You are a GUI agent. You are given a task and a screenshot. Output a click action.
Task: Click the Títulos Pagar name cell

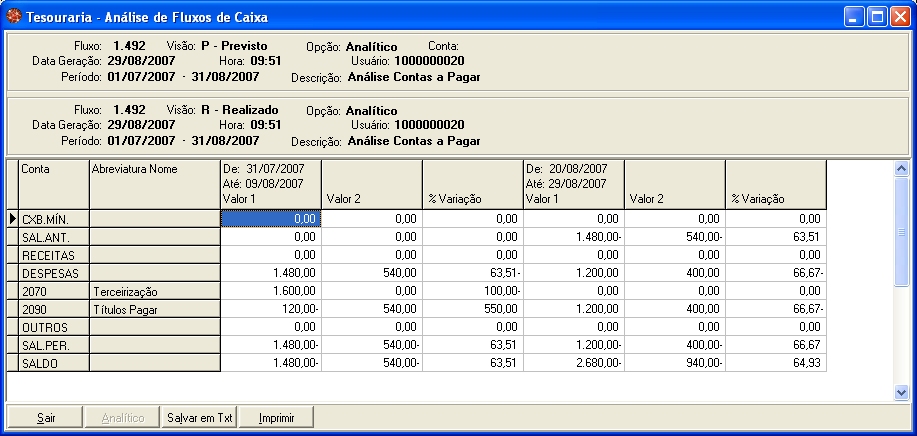(155, 310)
